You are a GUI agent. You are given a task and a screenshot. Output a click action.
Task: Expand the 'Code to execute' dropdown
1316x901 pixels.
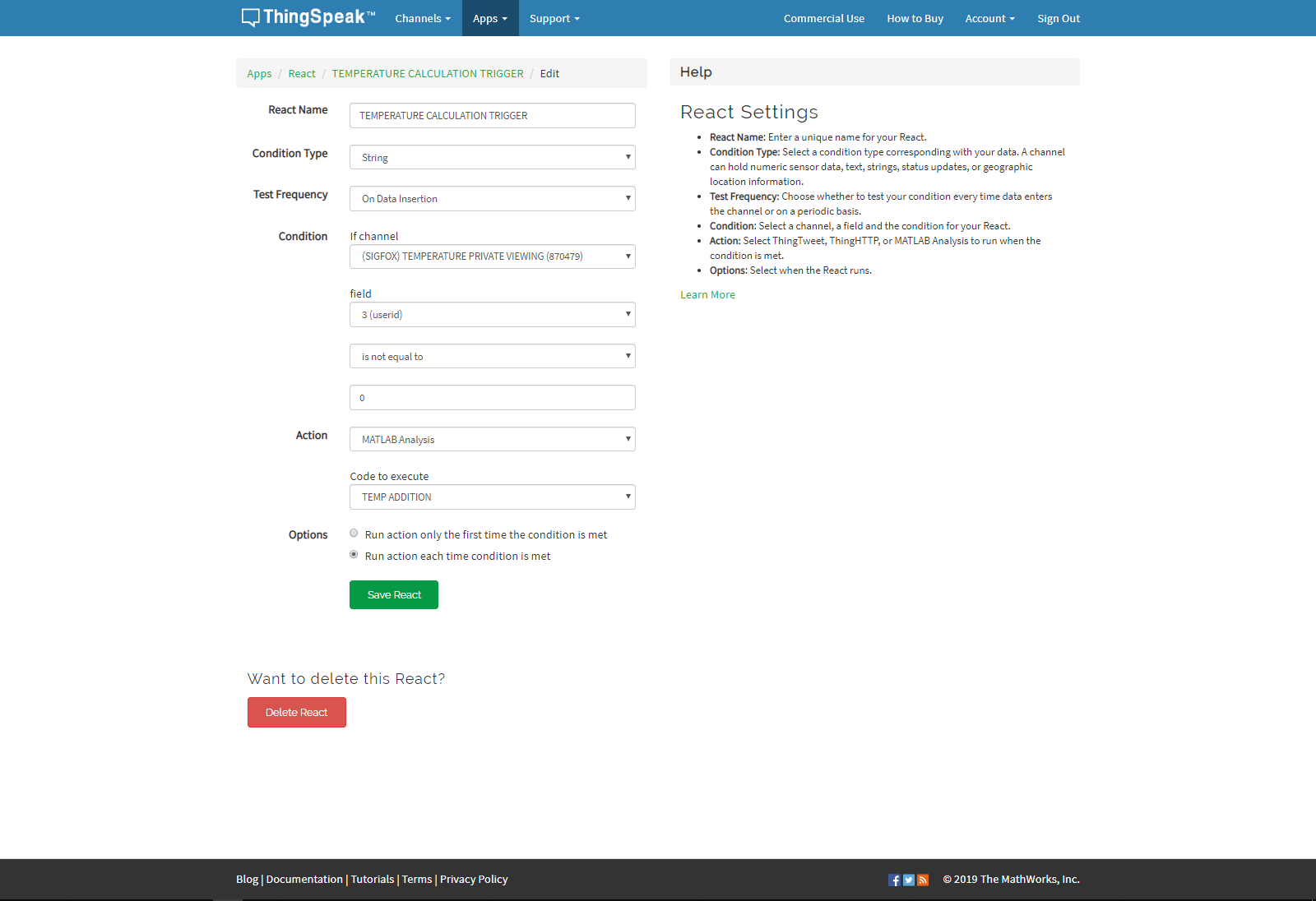[x=492, y=497]
